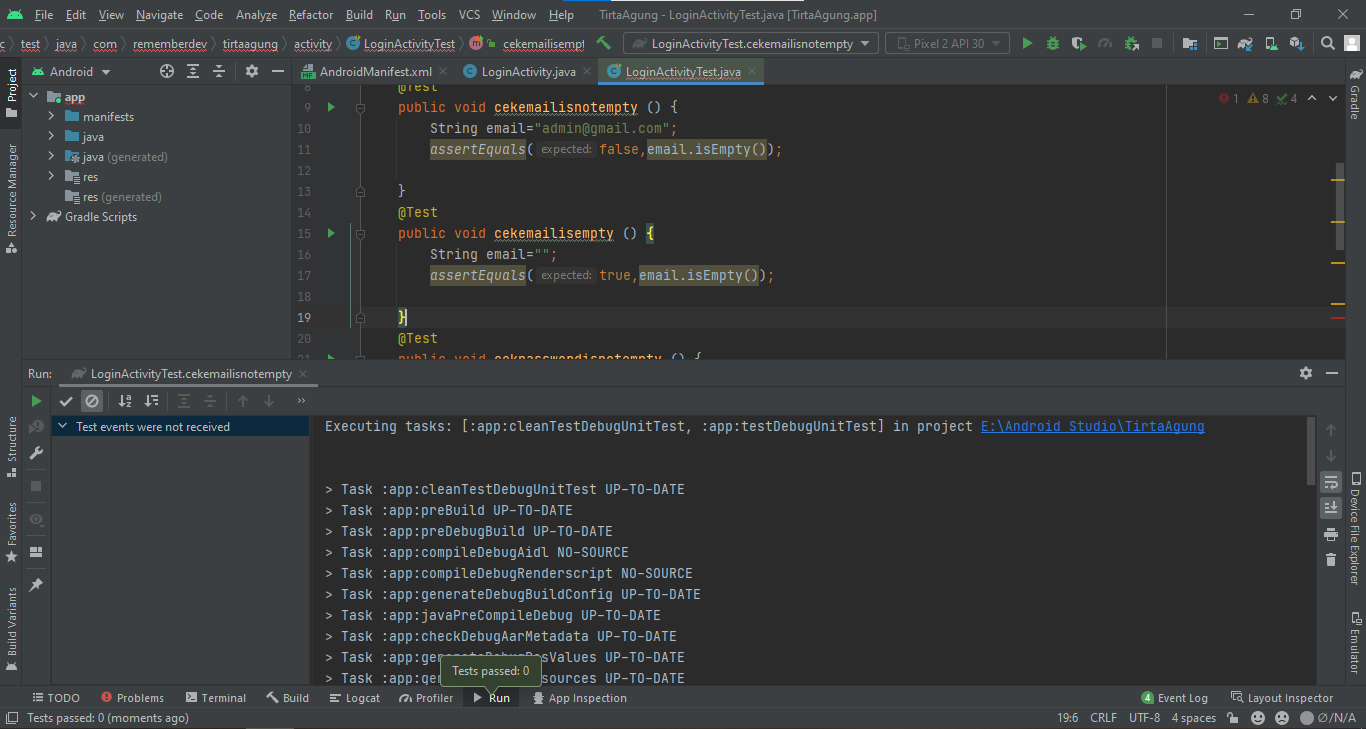Click the editor vertical scrollbar
Viewport: 1366px width, 729px height.
tap(1340, 206)
